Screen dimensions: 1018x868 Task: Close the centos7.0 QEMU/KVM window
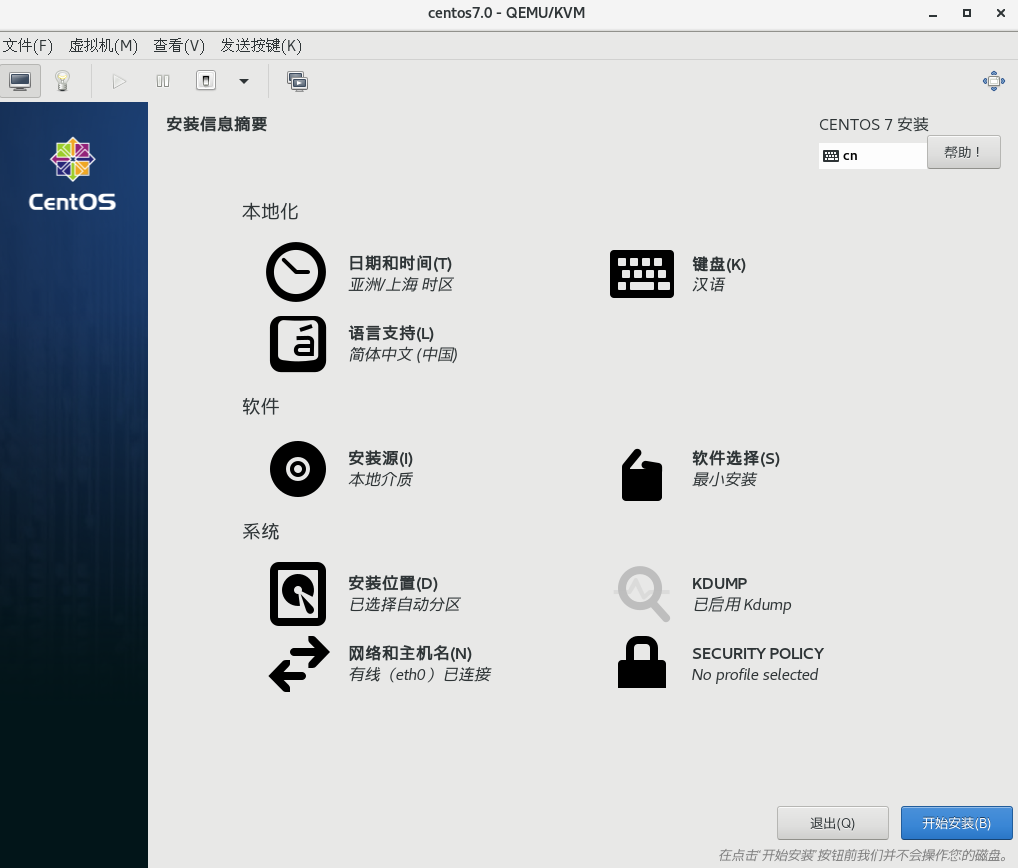click(1000, 13)
